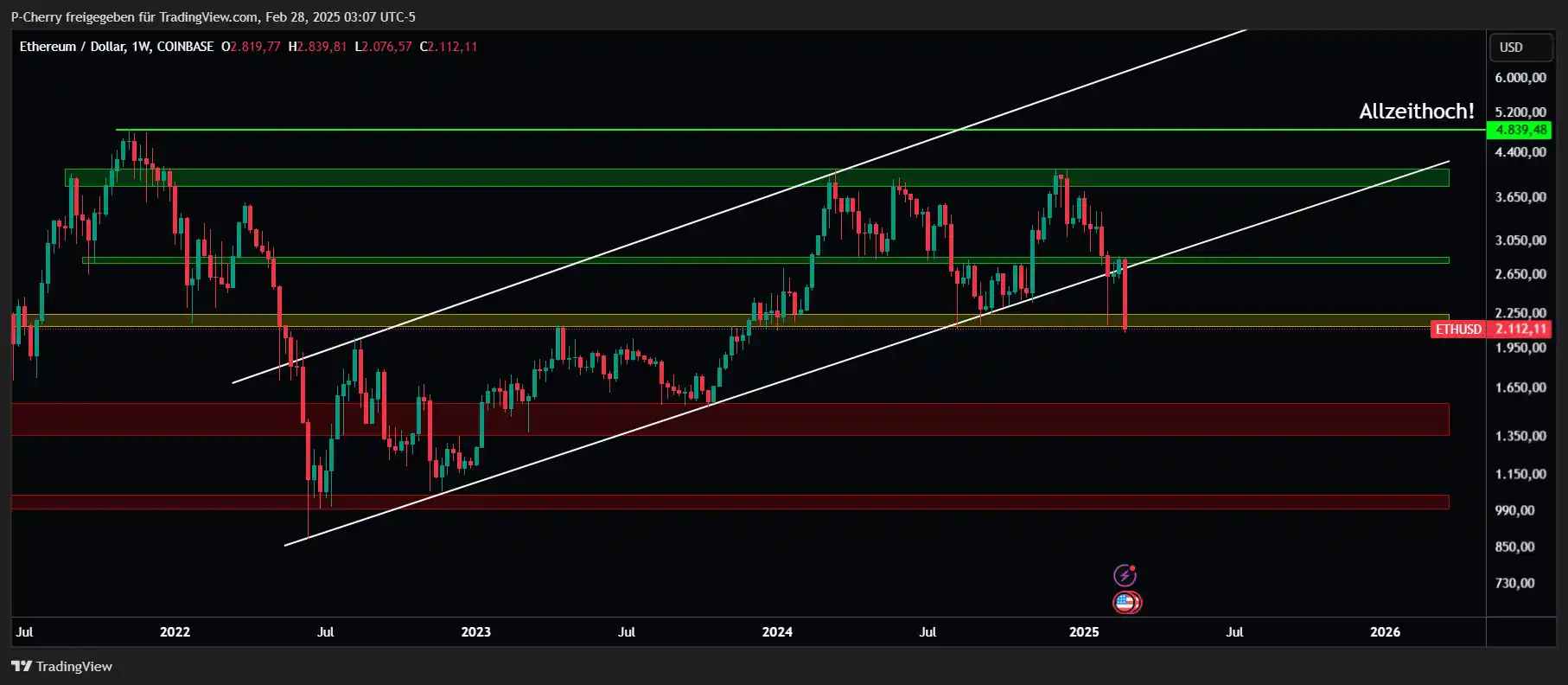
Task: Click the Ethereum / Dollar symbol title
Action: click(x=73, y=47)
